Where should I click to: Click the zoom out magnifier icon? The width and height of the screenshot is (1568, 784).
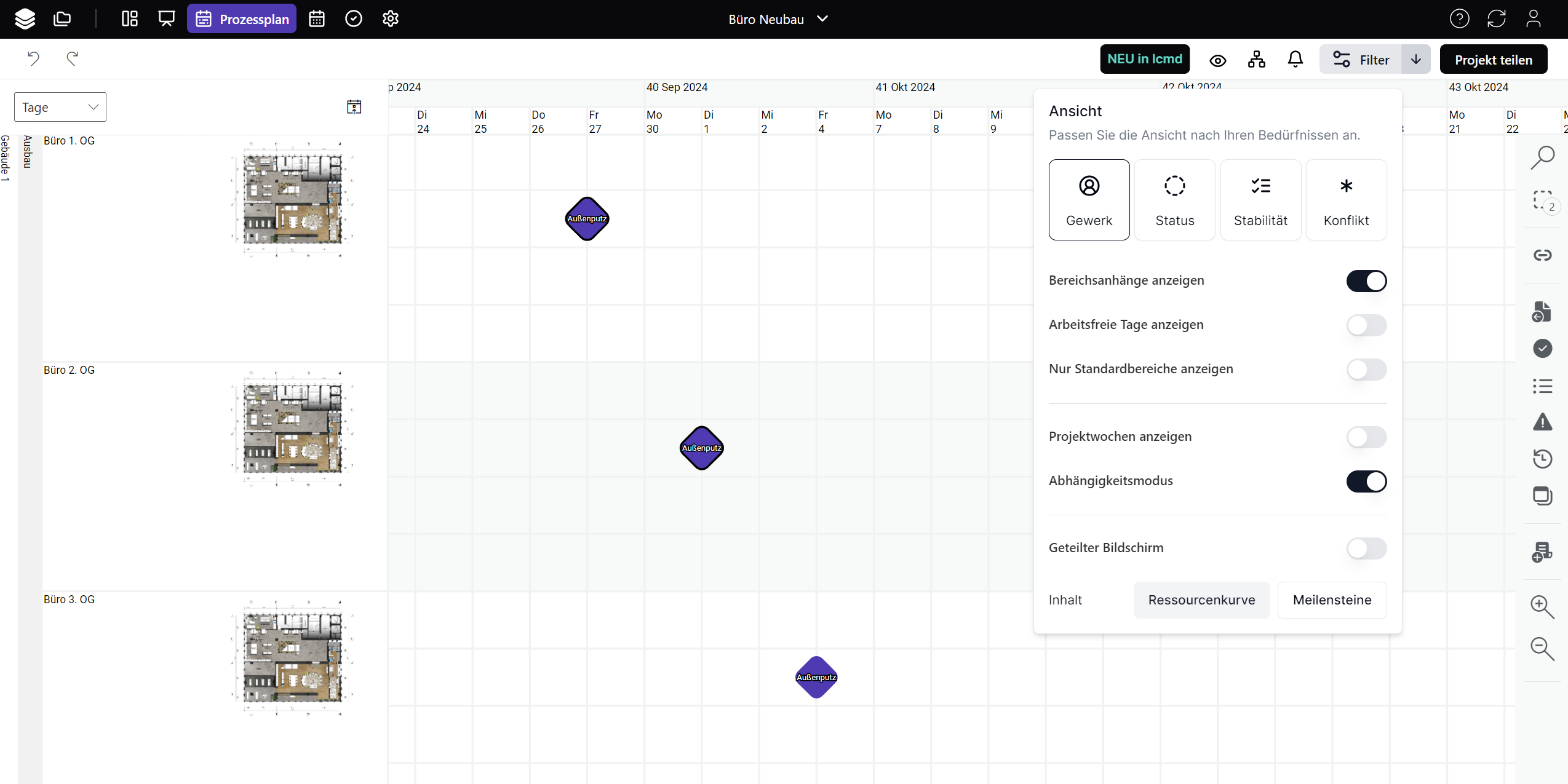[1542, 649]
